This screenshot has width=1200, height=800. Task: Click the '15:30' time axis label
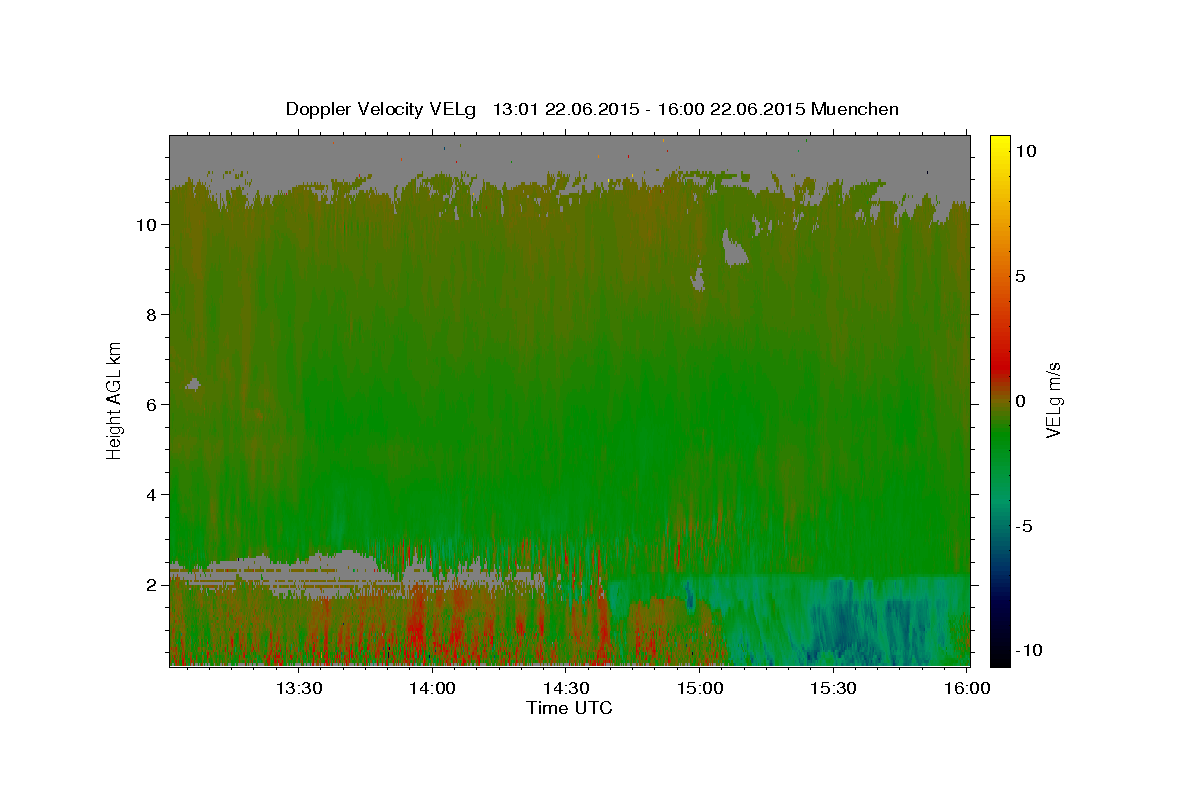[832, 688]
